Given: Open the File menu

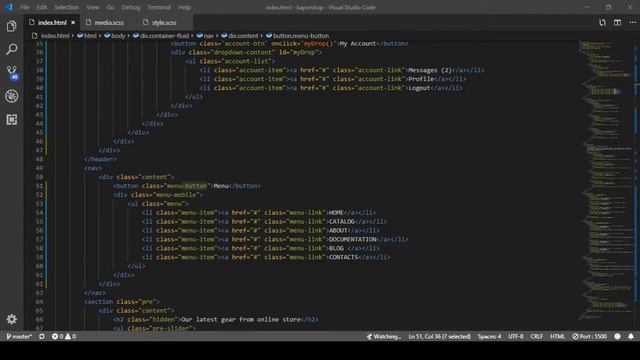Looking at the screenshot, I should pos(24,7).
